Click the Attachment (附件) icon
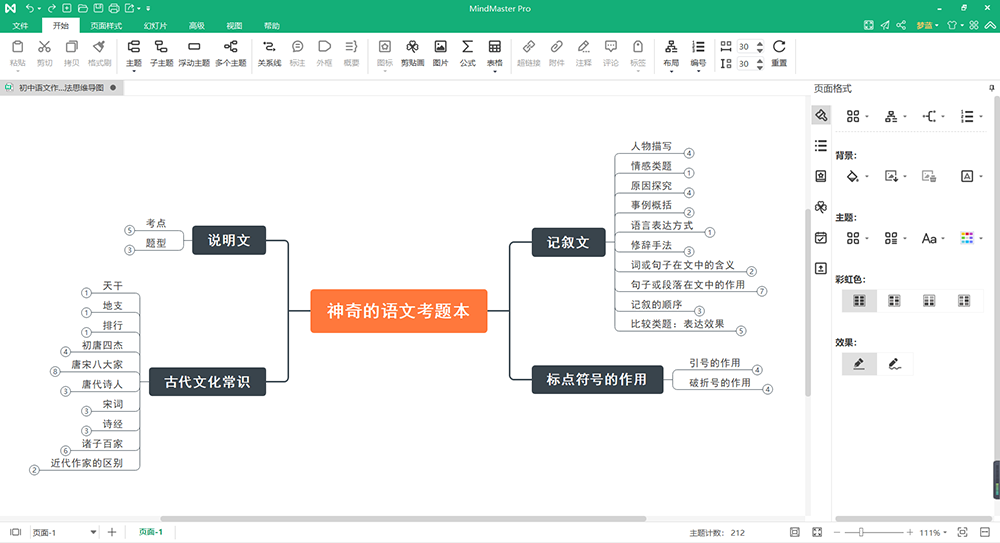Image resolution: width=1000 pixels, height=543 pixels. click(557, 47)
